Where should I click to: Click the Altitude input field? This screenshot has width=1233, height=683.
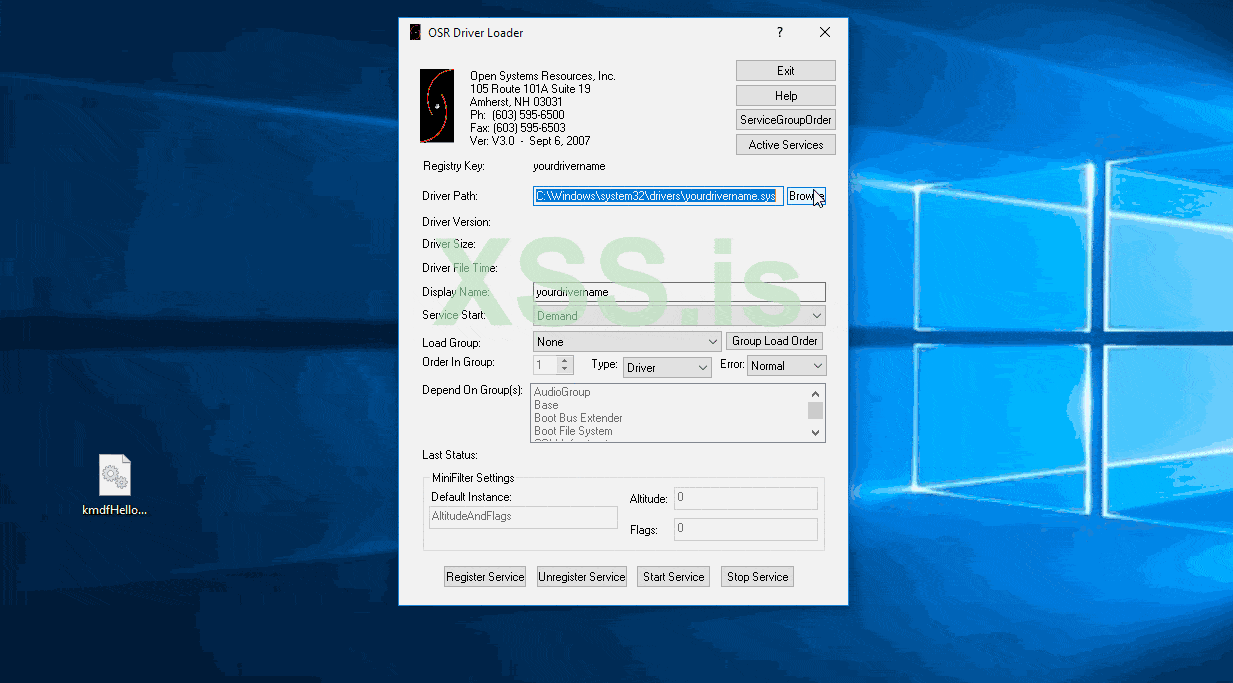click(746, 498)
